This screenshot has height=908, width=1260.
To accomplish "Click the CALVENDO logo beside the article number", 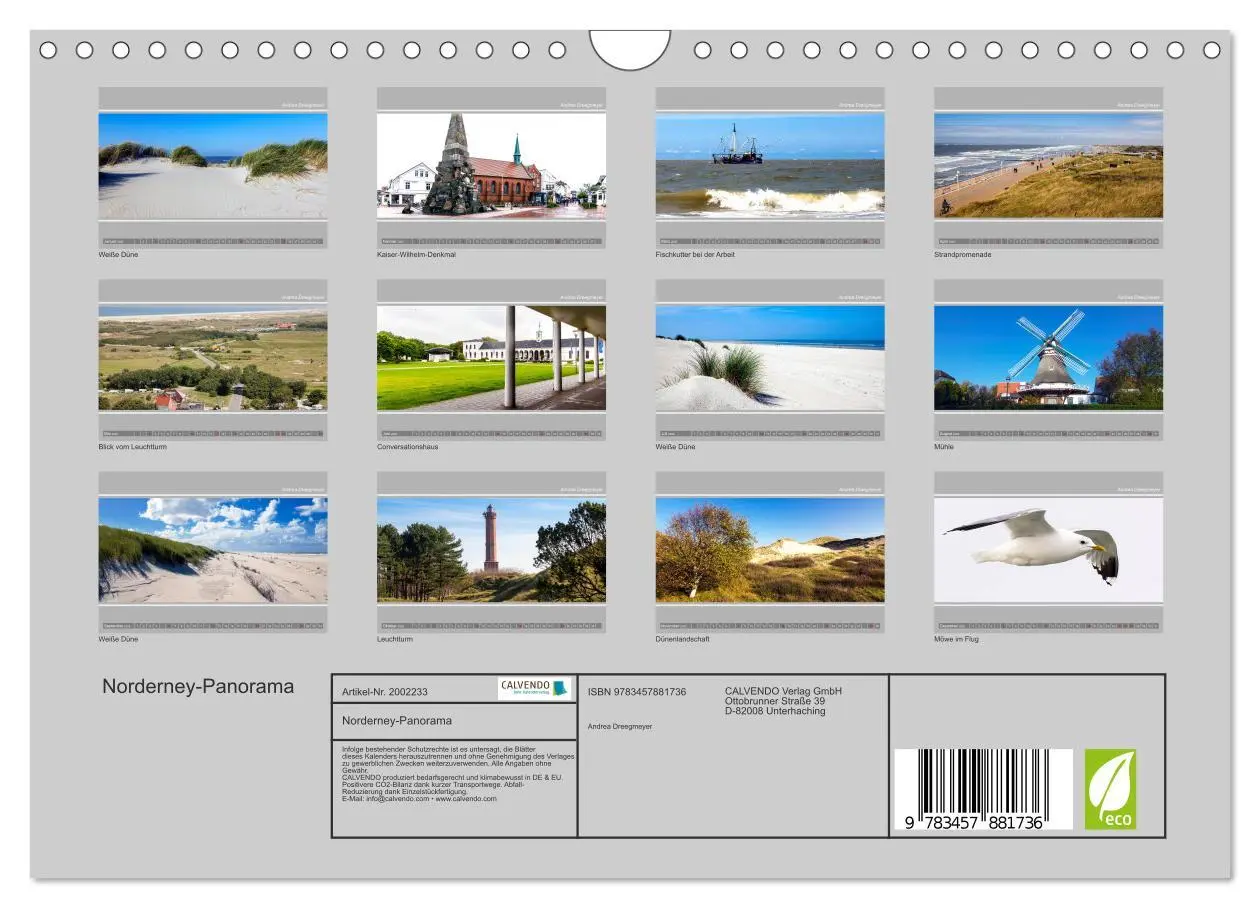I will [x=535, y=688].
